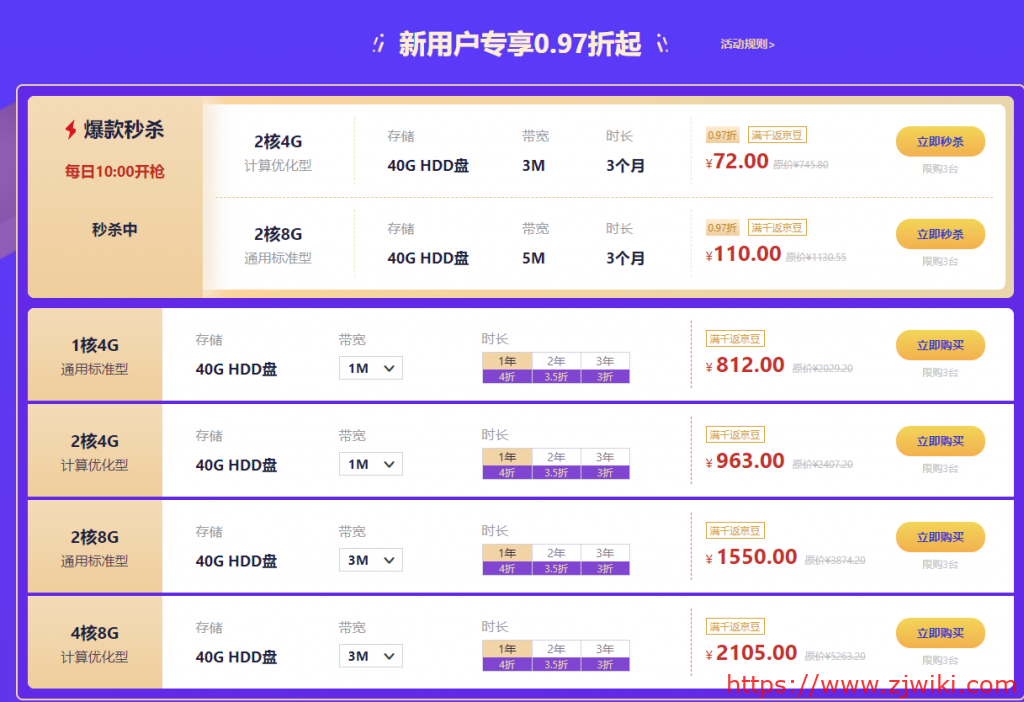Select the 3.5折 2年 option for the 4核8G plan

(556, 663)
